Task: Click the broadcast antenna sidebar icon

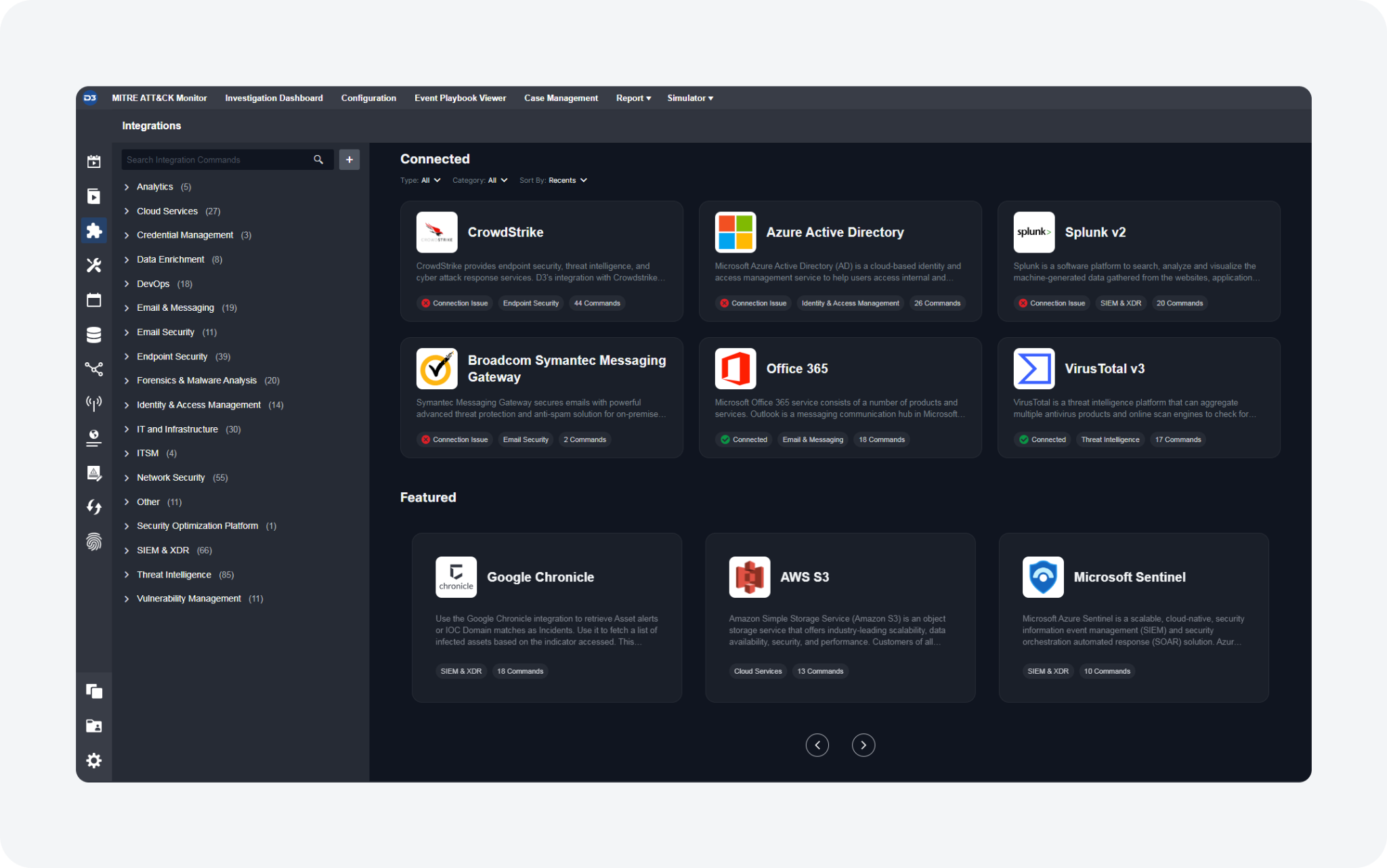Action: tap(94, 404)
